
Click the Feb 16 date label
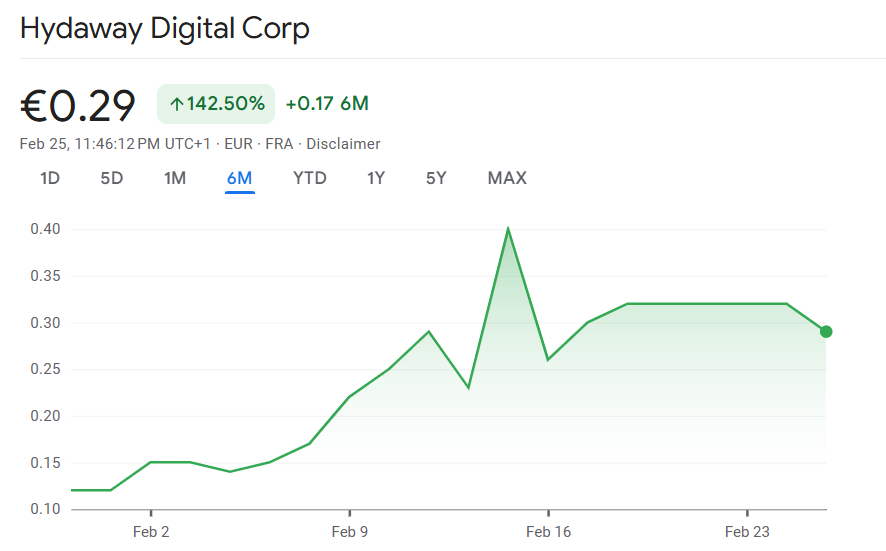[548, 532]
